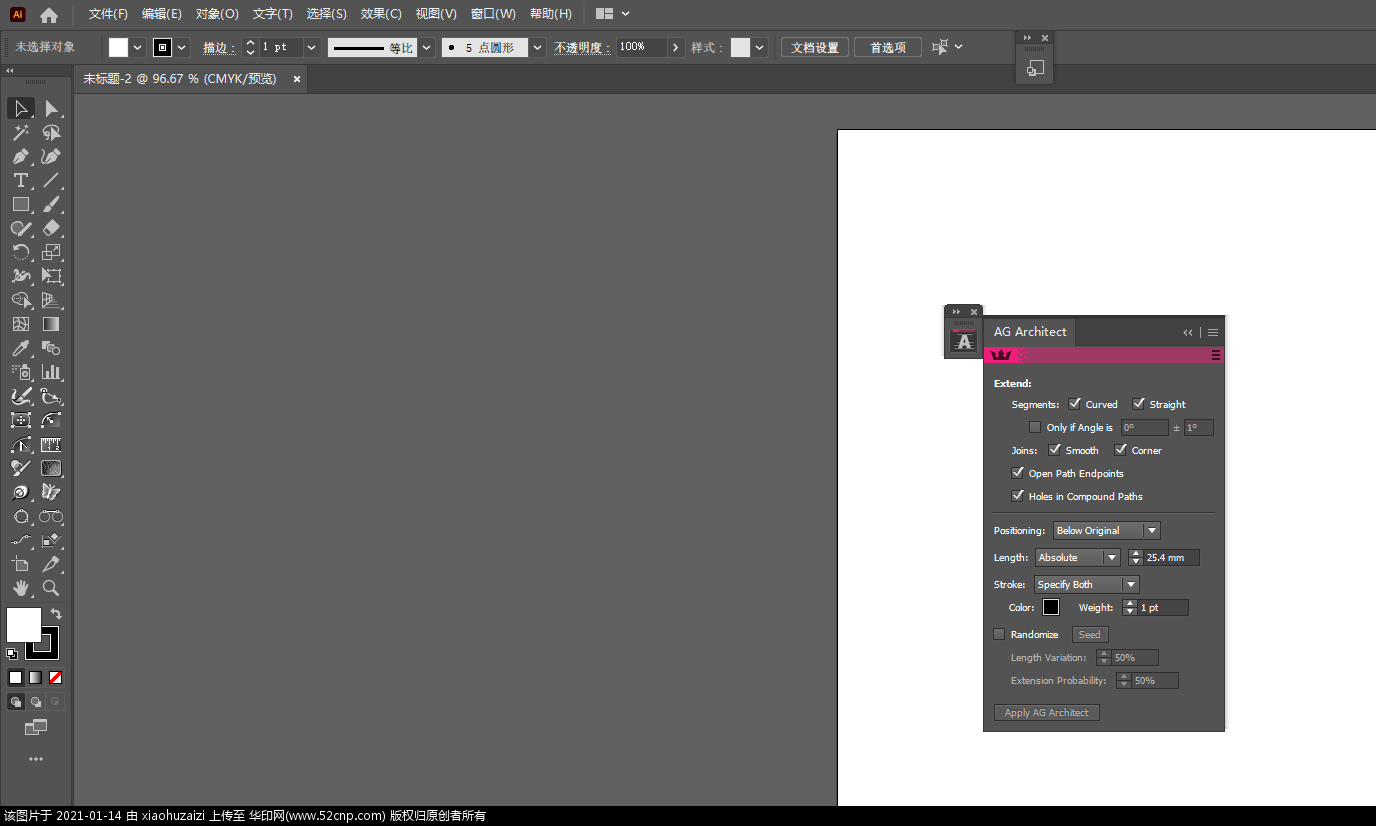The image size is (1376, 826).
Task: Open AG Architect panel flyout menu
Action: [x=1213, y=332]
